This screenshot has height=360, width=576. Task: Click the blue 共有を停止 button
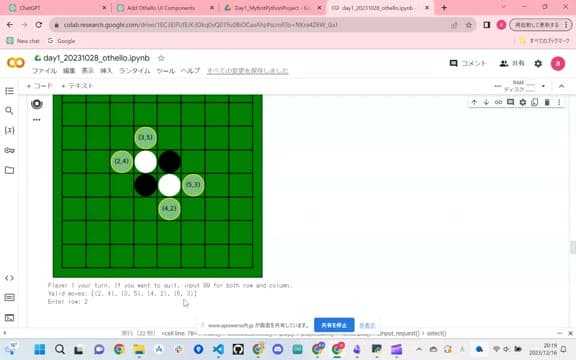coord(334,325)
